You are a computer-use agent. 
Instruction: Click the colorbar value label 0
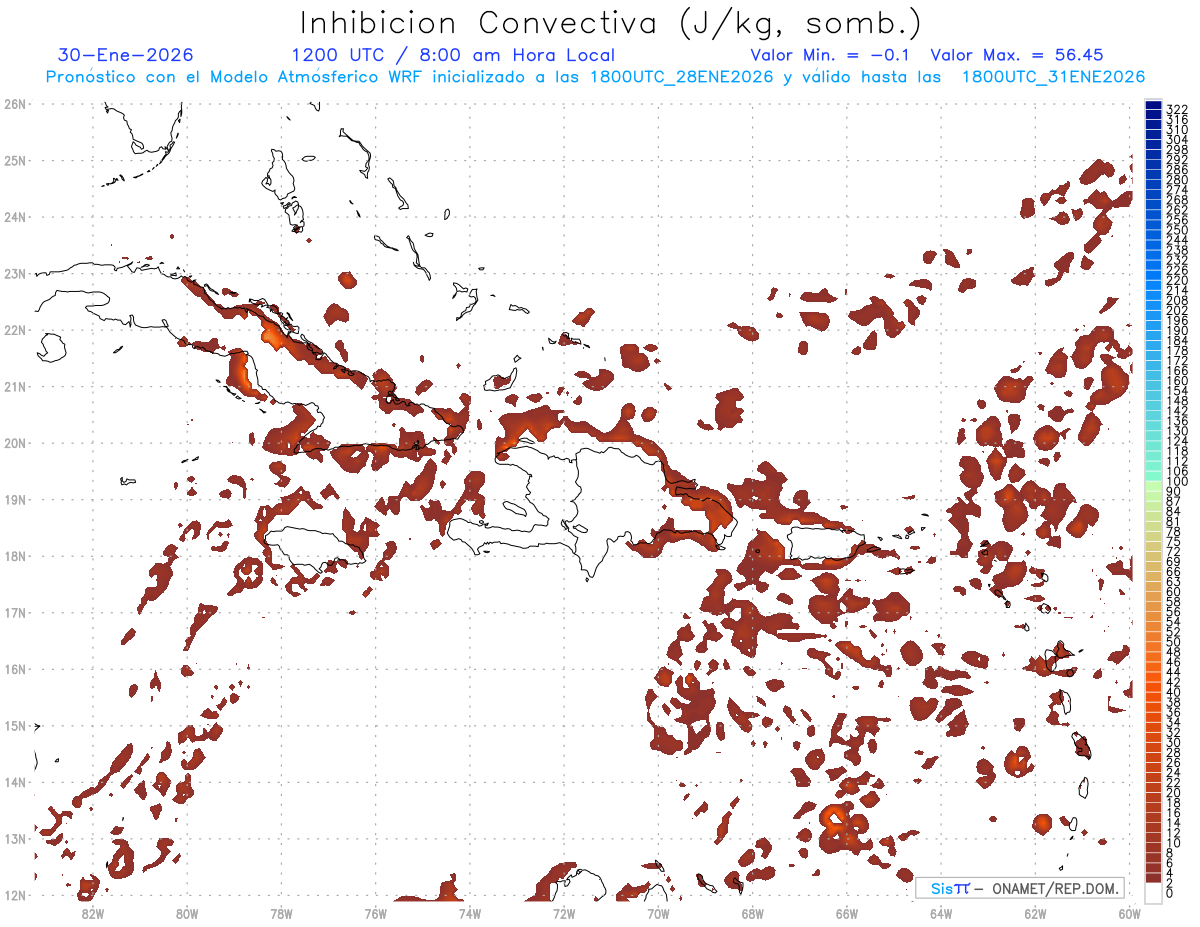click(1171, 894)
